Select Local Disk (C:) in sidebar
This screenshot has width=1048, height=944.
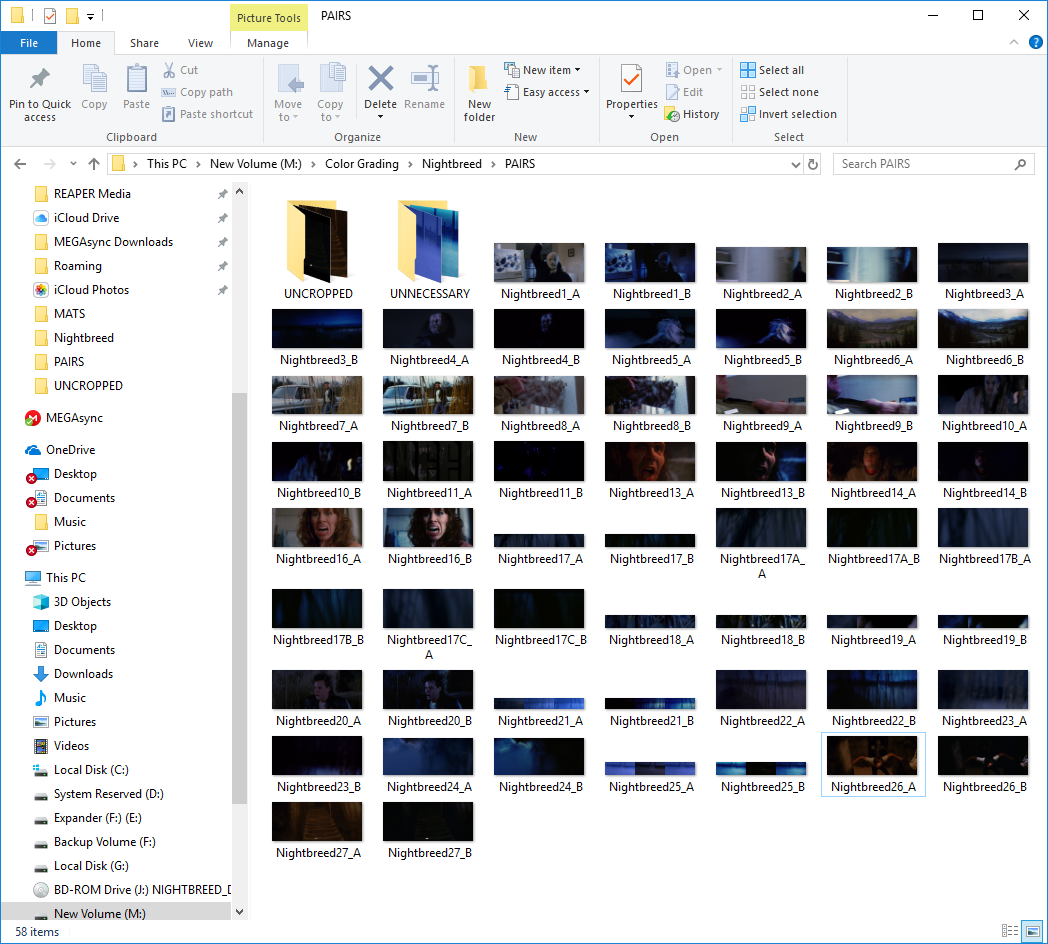click(x=91, y=770)
